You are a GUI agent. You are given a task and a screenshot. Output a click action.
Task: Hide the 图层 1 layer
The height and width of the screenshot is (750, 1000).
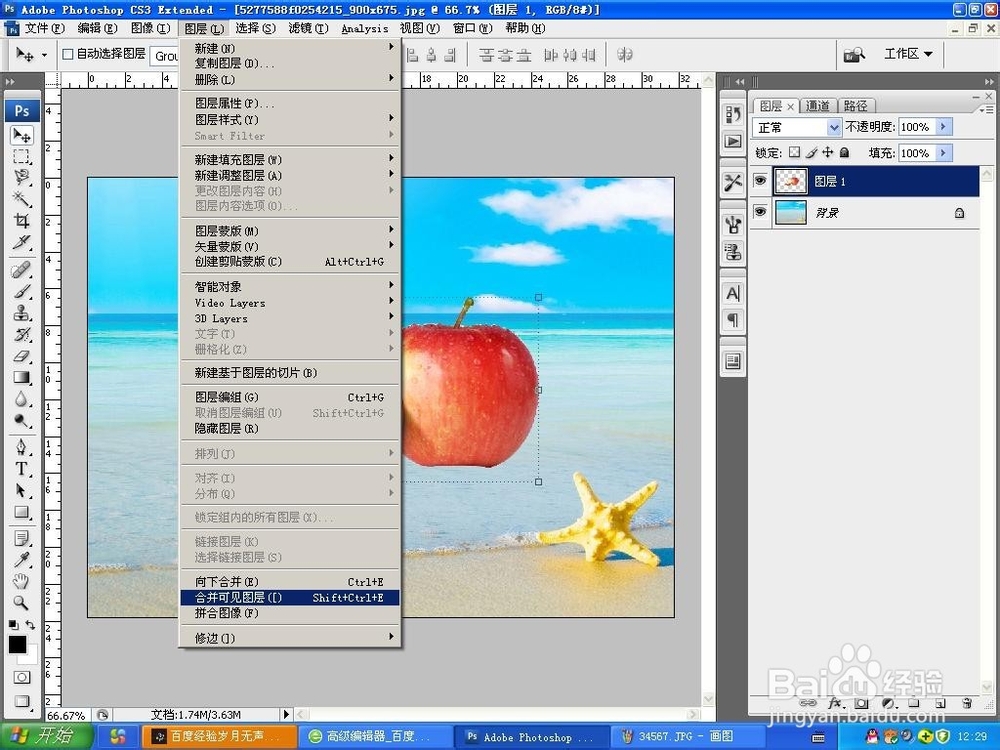pos(761,181)
